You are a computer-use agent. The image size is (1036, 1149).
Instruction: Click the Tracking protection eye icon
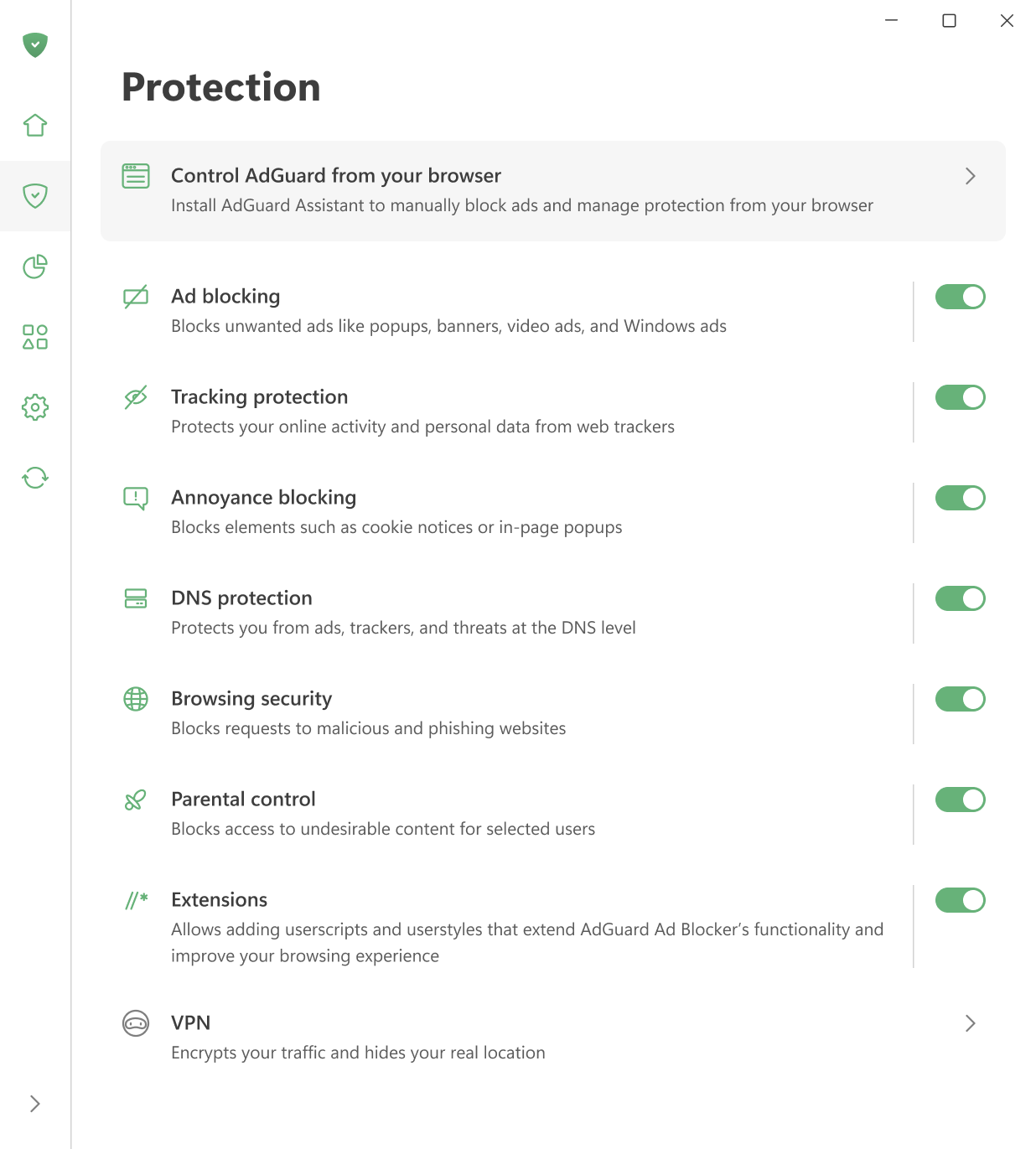tap(135, 397)
